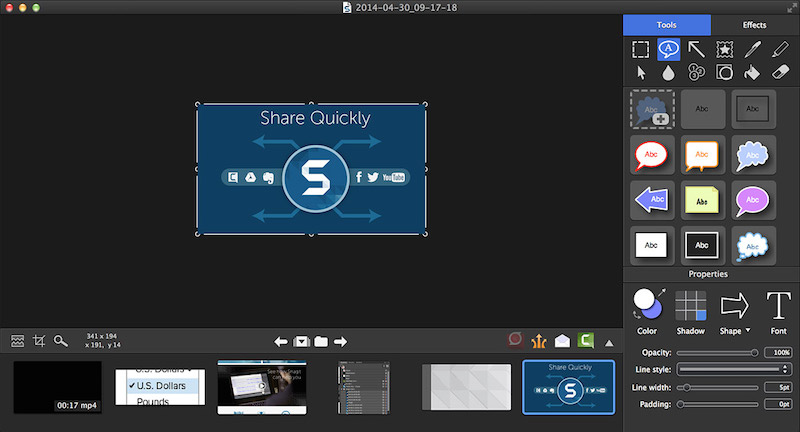Open the Line style dropdown
Image resolution: width=800 pixels, height=432 pixels.
[733, 369]
